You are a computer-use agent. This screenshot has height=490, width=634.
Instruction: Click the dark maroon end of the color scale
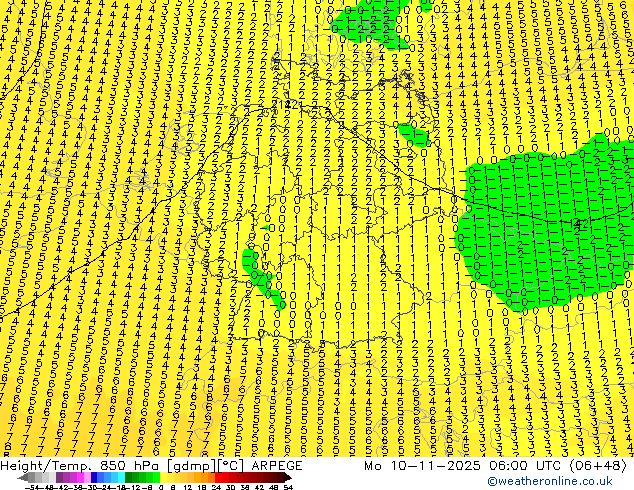(286, 478)
